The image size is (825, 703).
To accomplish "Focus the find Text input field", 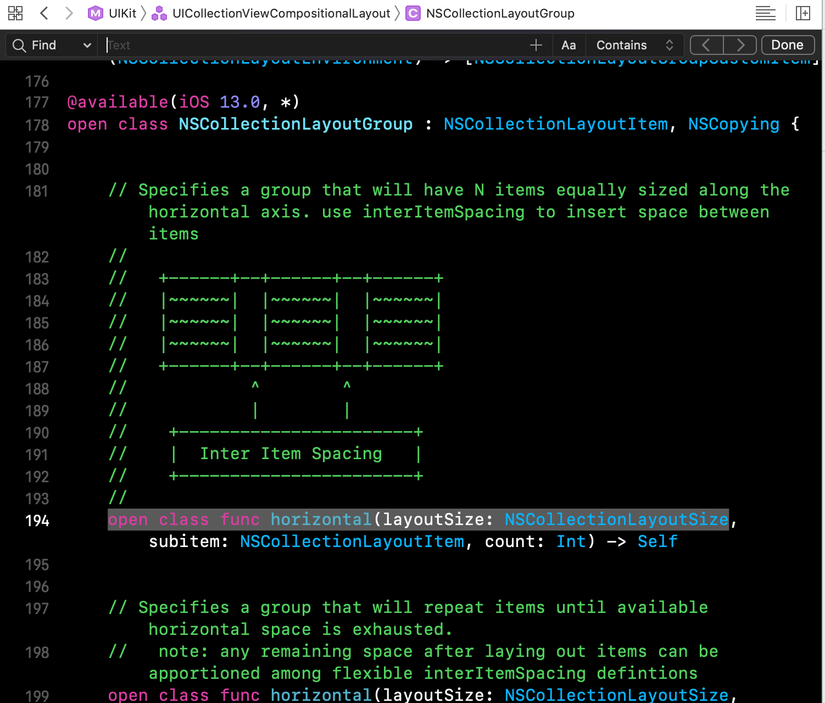I will [x=314, y=45].
